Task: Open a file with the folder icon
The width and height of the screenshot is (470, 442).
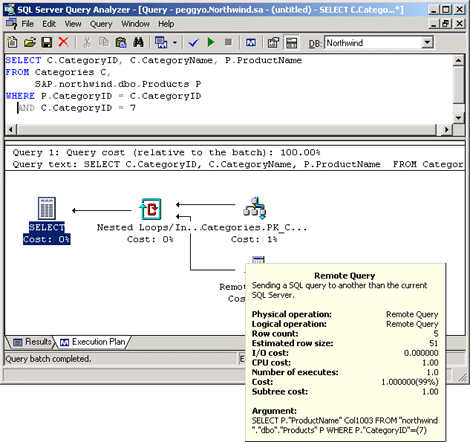Action: pyautogui.click(x=30, y=42)
